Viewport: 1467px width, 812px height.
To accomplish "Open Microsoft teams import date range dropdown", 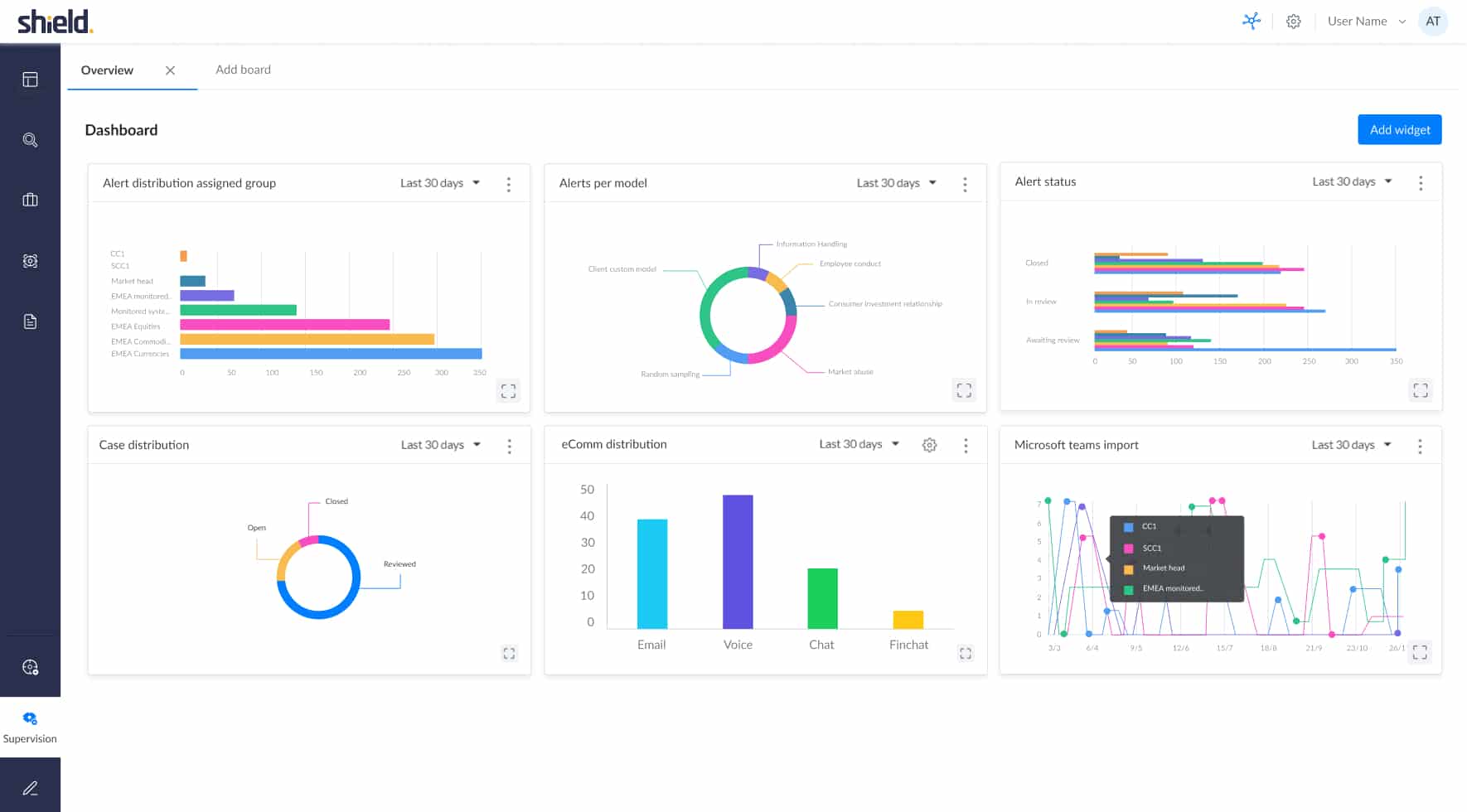I will coord(1351,445).
